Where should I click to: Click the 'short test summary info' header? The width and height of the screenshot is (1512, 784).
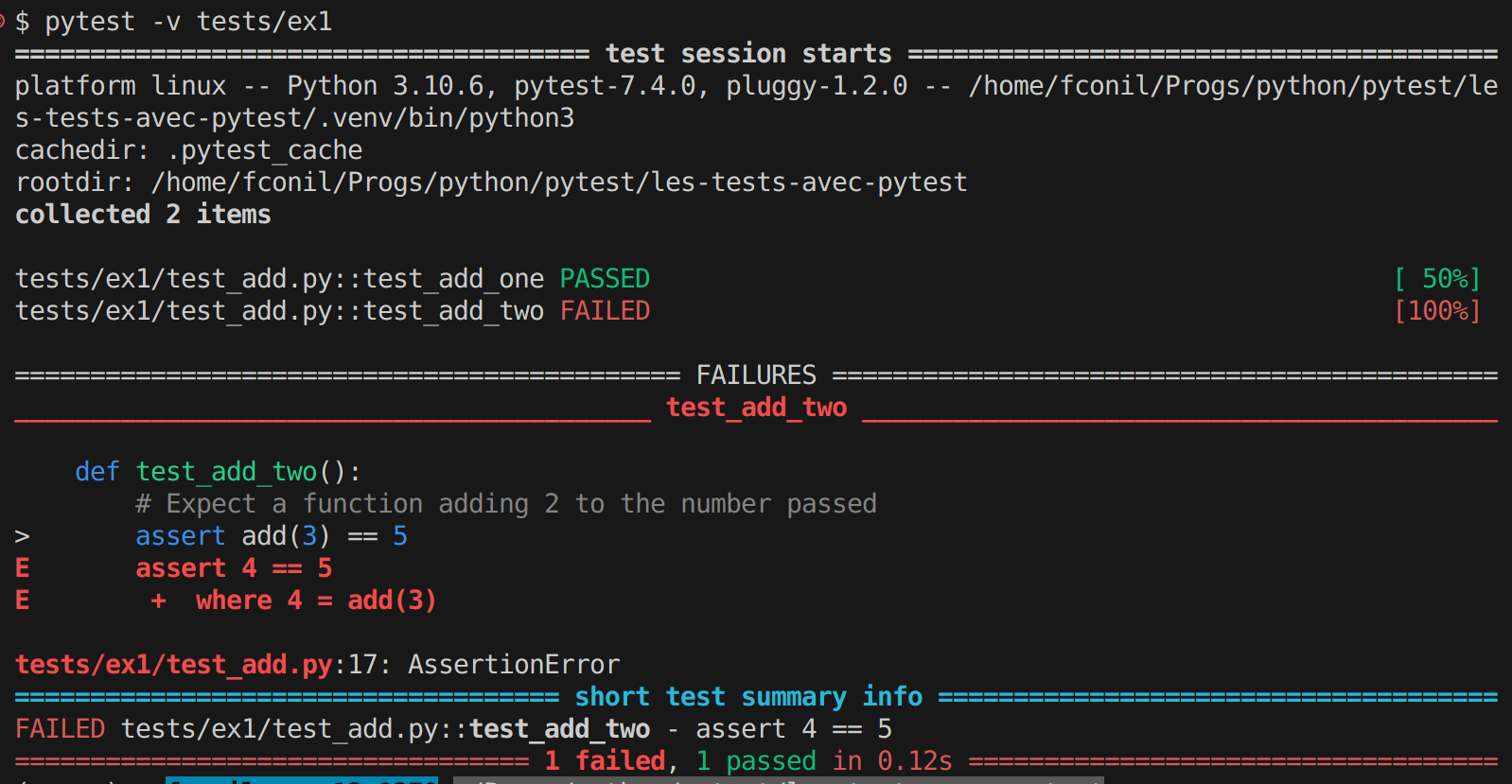(x=748, y=697)
